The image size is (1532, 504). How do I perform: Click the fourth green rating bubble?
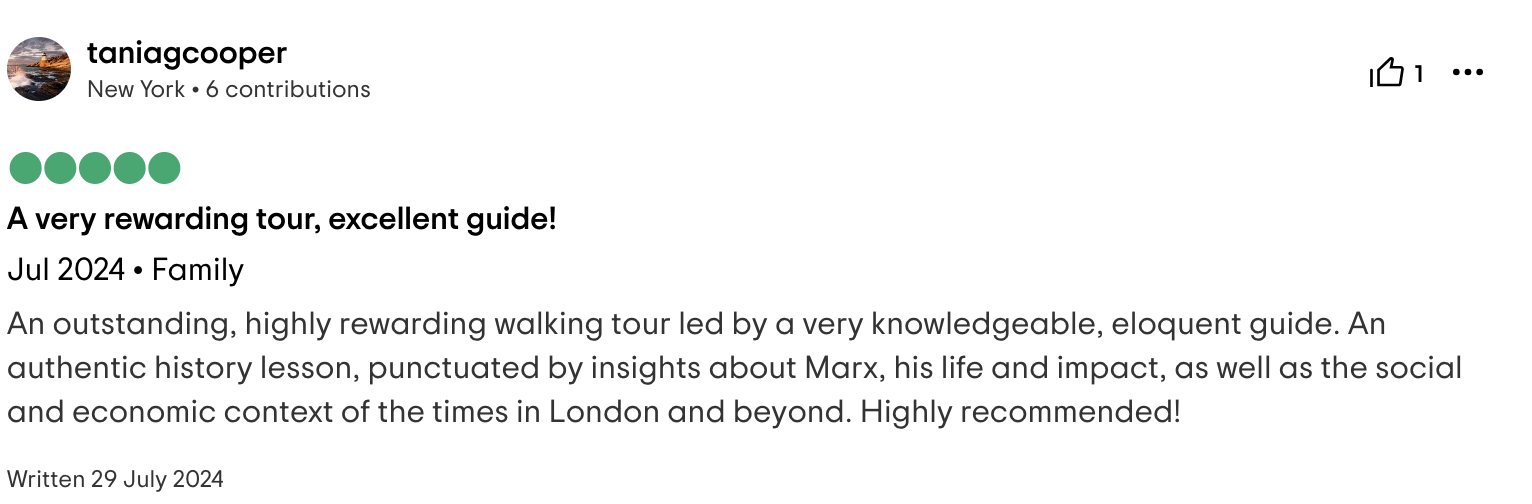[130, 168]
